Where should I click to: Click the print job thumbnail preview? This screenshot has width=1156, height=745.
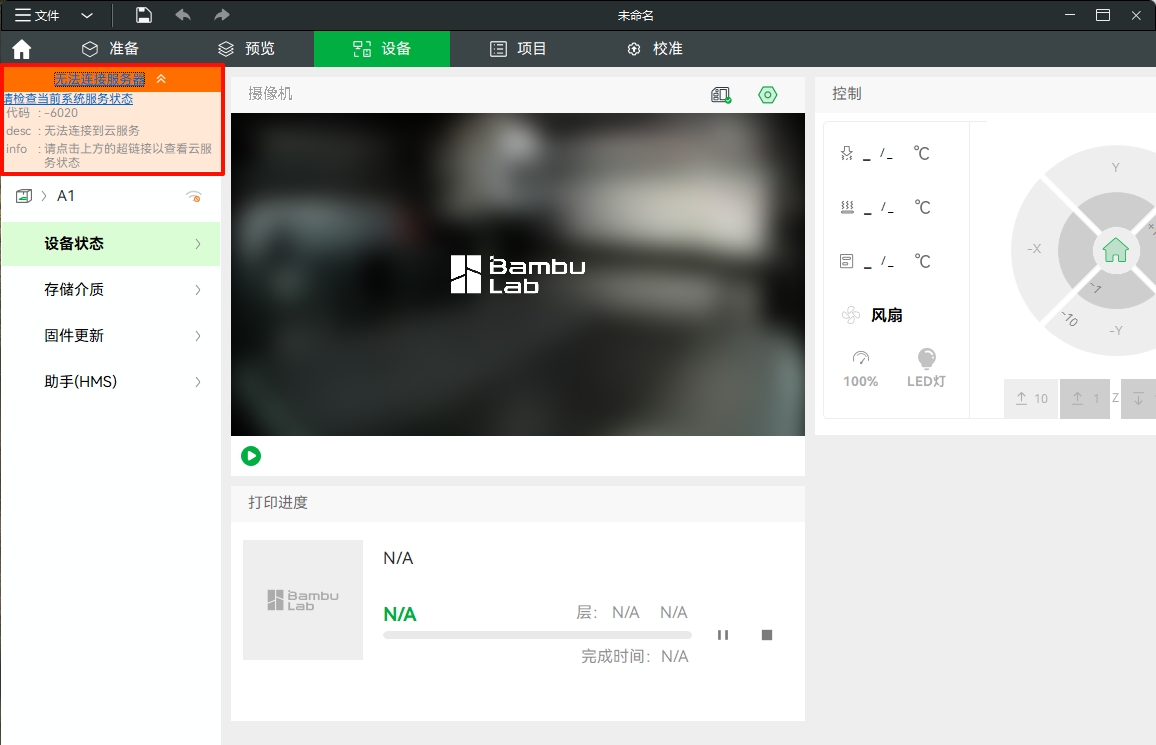[303, 600]
